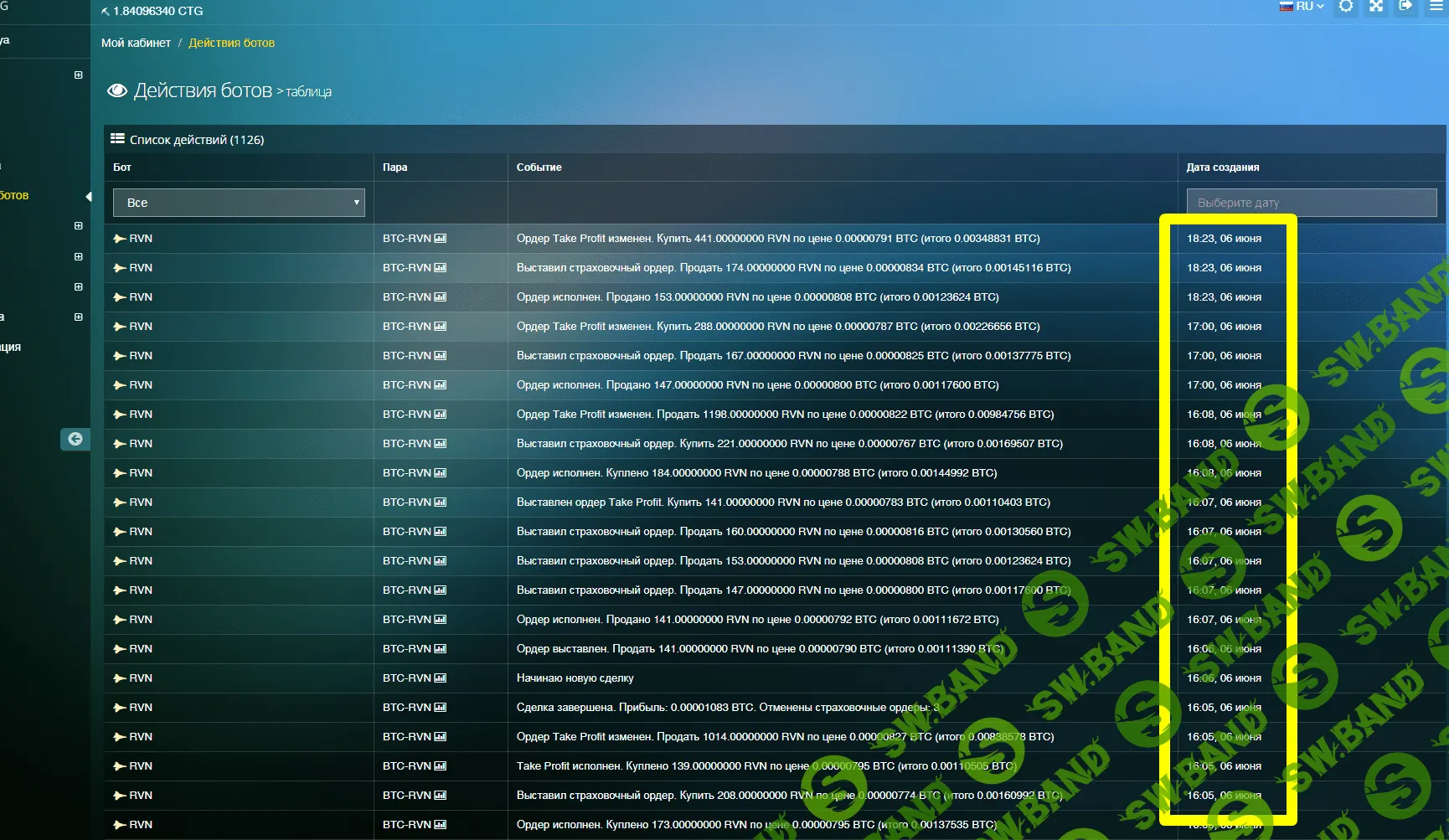1449x840 pixels.
Task: Select the active ботов sidebar menu item
Action: click(15, 195)
